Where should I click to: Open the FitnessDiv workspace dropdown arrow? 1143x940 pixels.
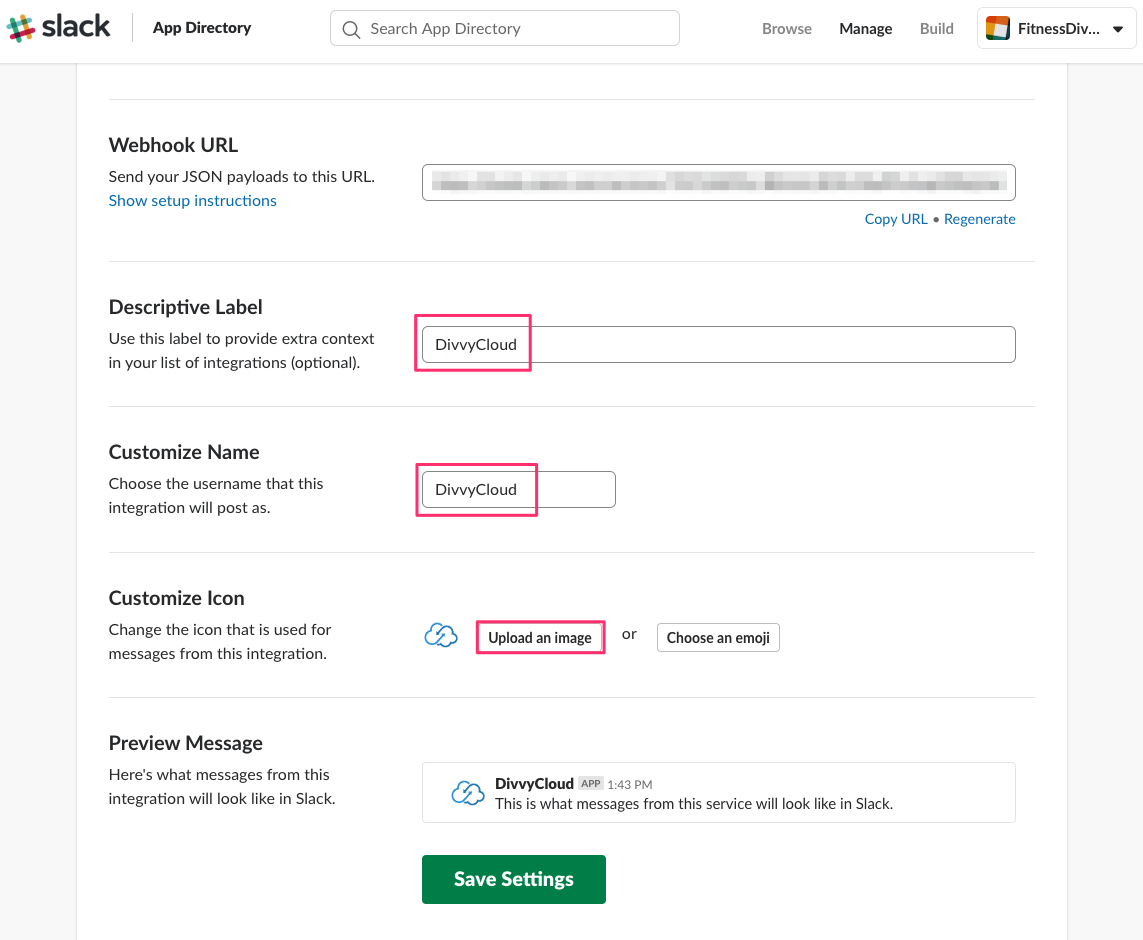click(x=1117, y=29)
